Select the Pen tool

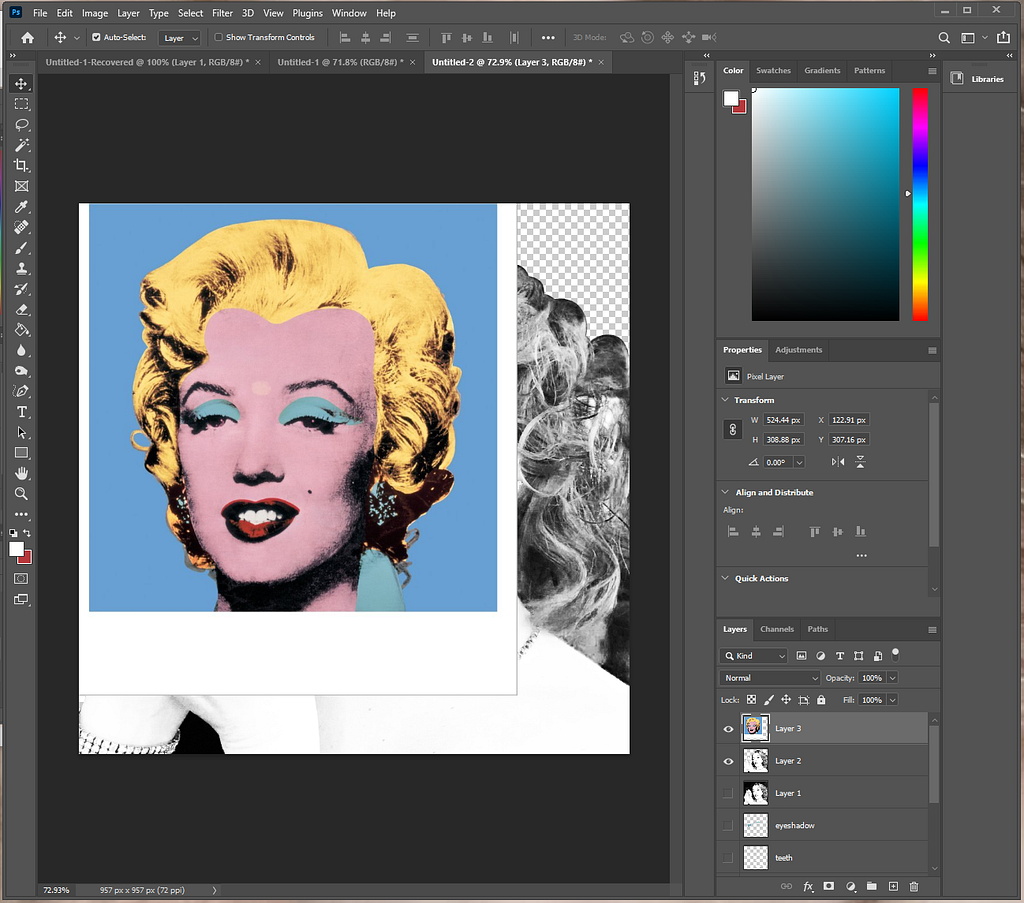pyautogui.click(x=22, y=391)
